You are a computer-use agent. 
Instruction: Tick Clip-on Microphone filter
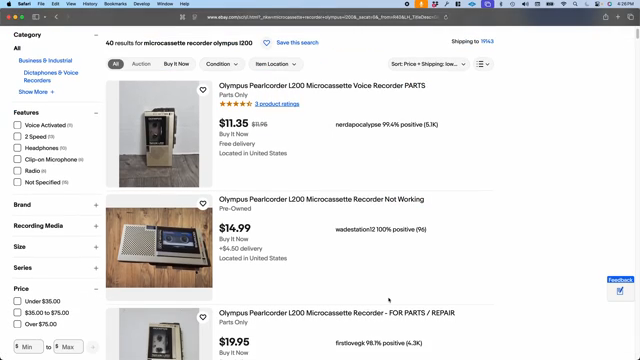17,159
